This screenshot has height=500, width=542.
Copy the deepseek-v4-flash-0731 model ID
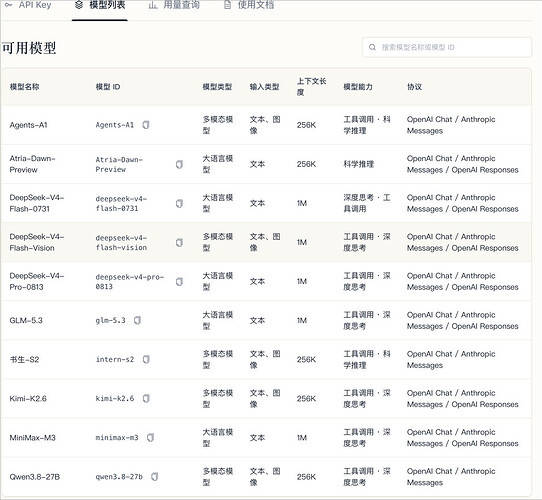pos(179,203)
